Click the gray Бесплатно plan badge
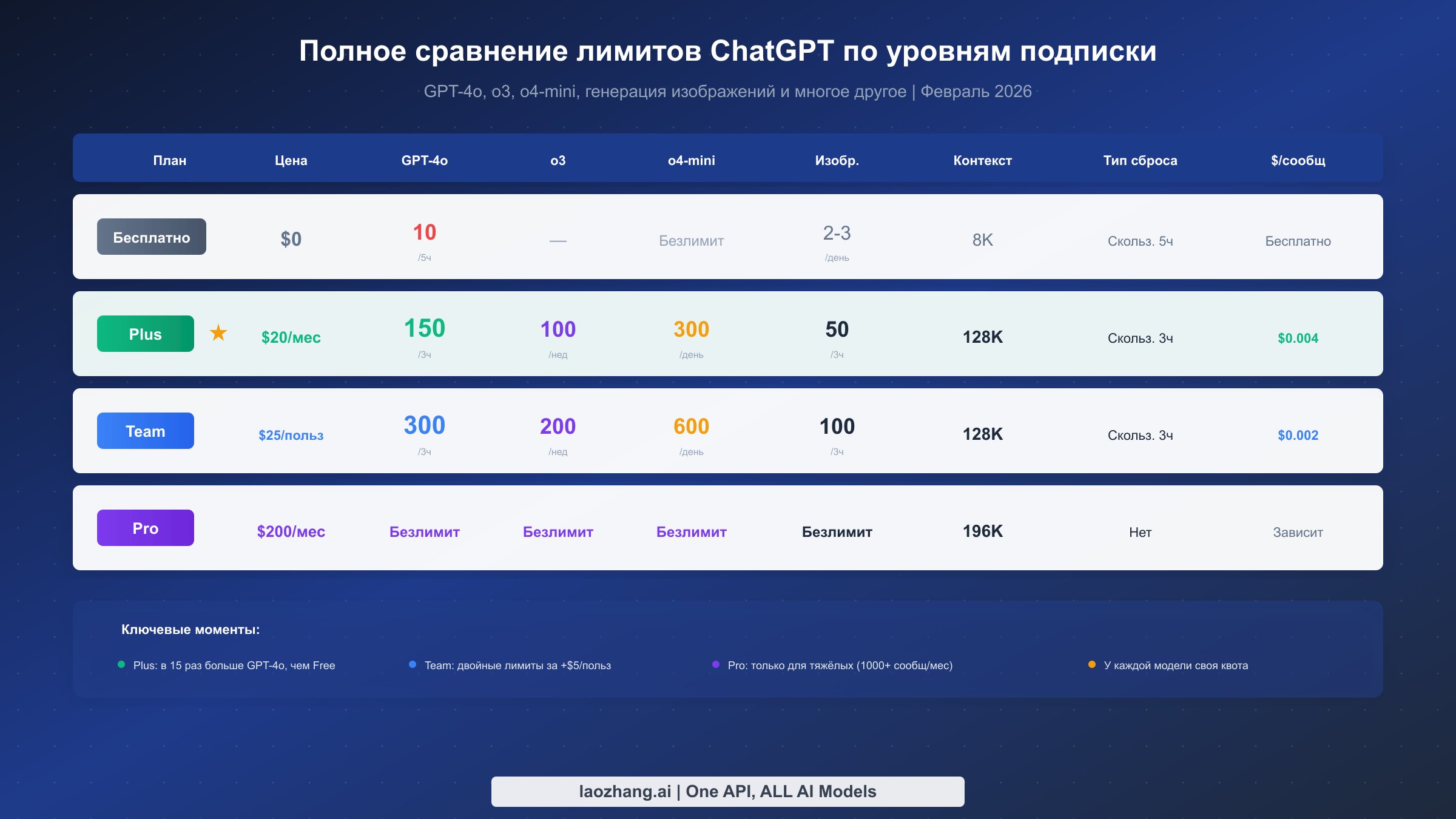1456x819 pixels. (151, 237)
